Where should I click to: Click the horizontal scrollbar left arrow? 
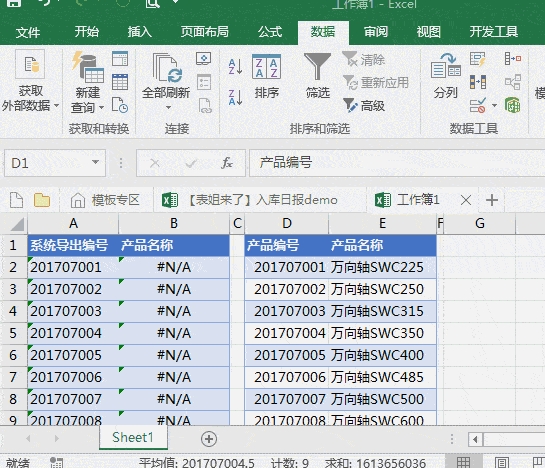[475, 439]
